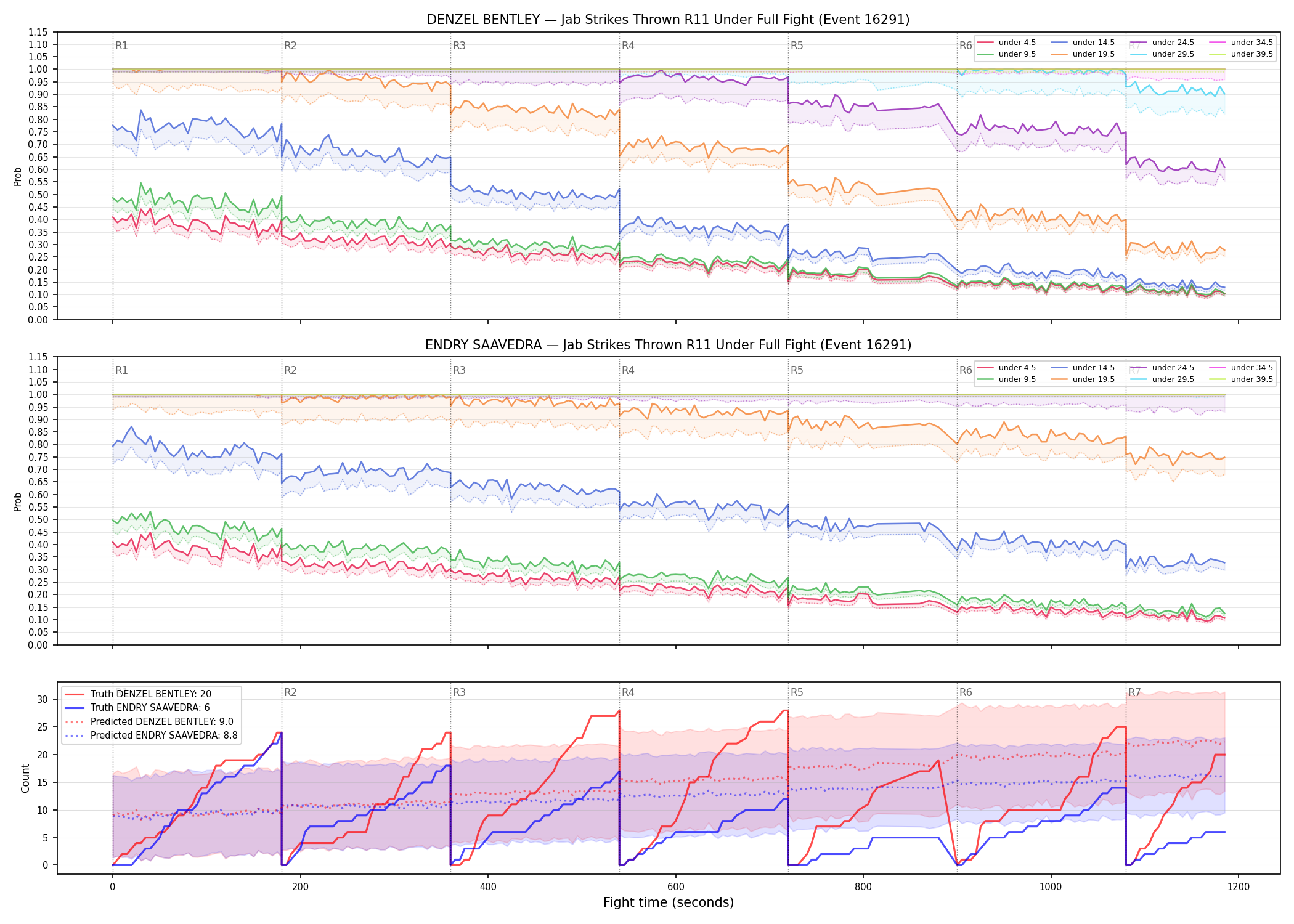Viewport: 1294px width, 924px height.
Task: Click the R2 round label in Count chart
Action: [290, 692]
